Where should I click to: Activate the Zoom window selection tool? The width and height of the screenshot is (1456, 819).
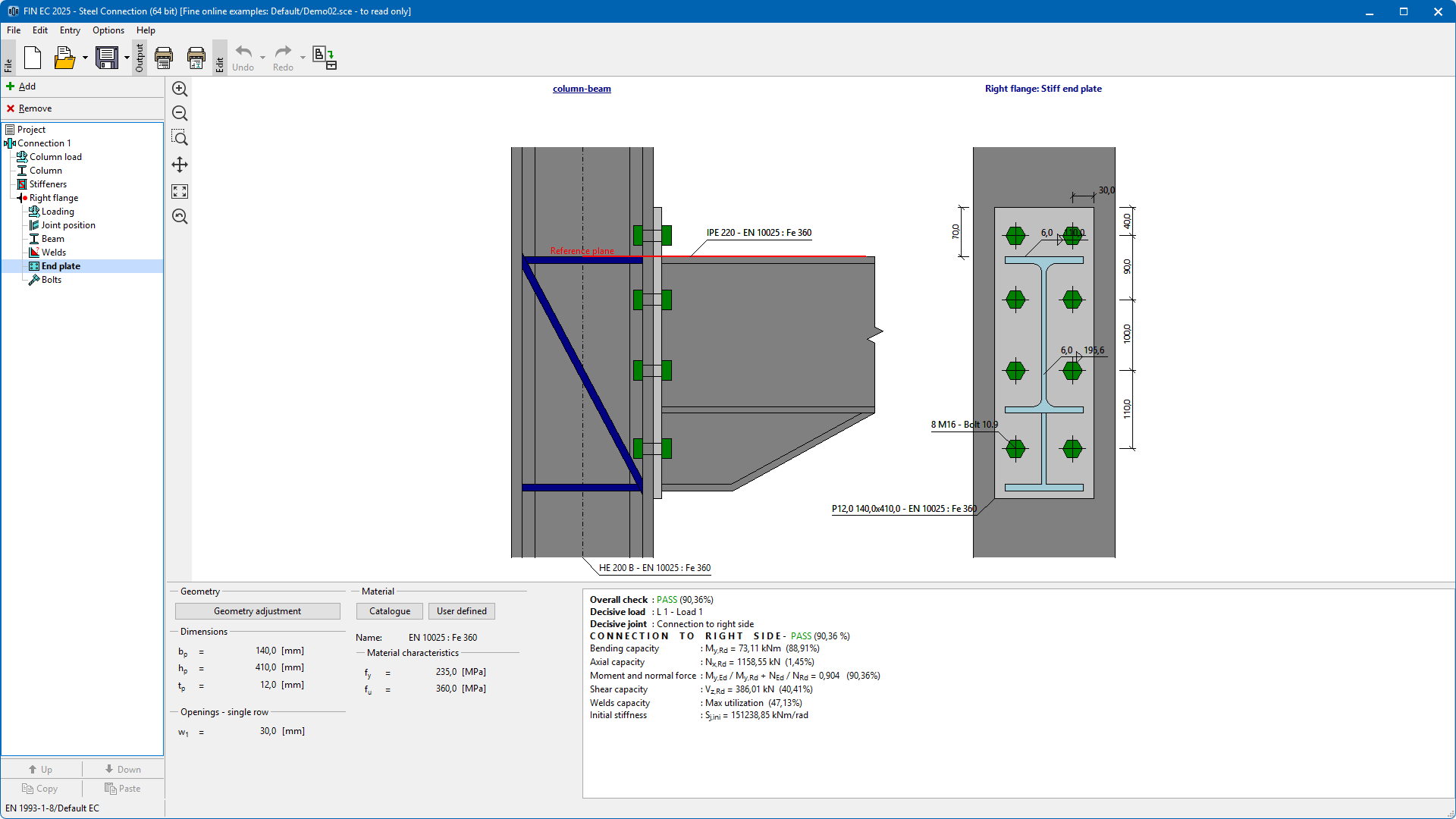coord(180,138)
